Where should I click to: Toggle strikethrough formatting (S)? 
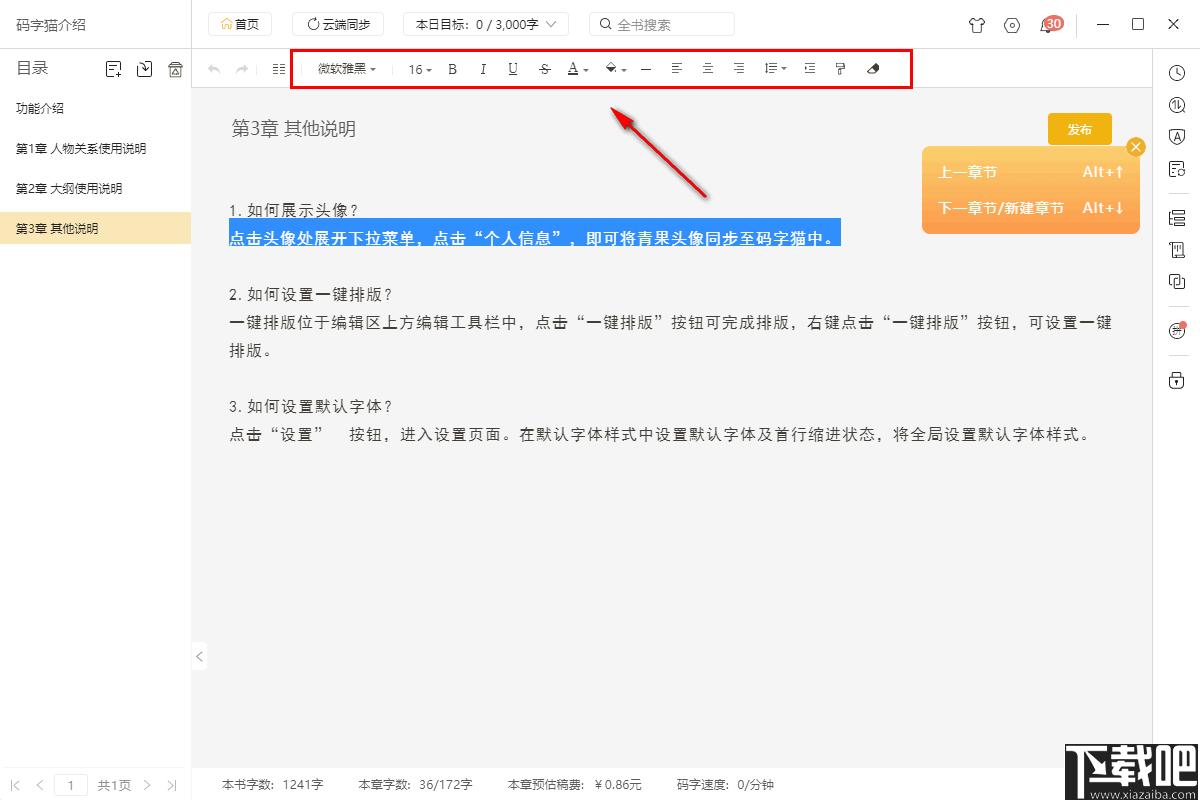coord(544,69)
